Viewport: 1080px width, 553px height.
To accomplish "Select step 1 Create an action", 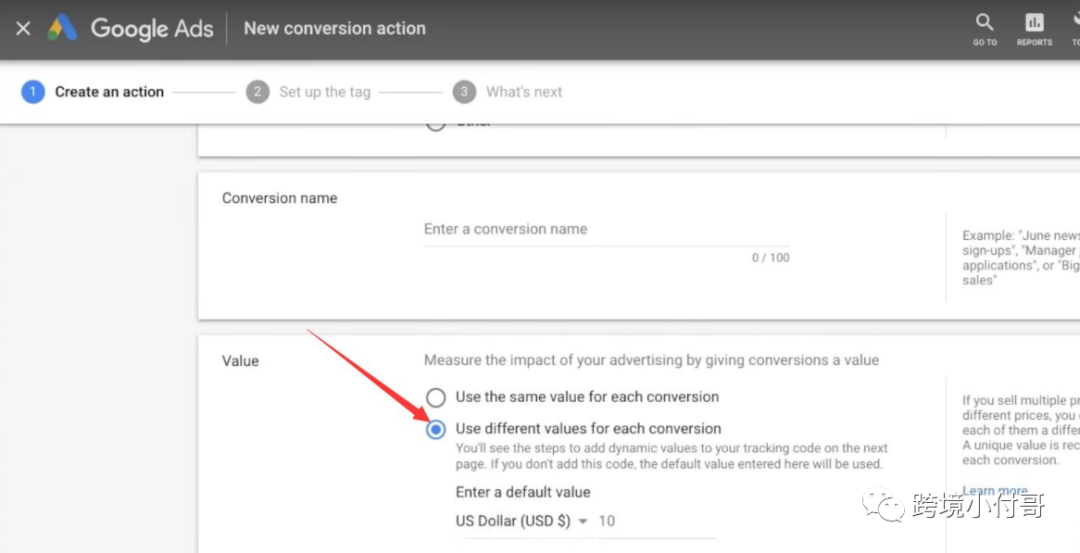I will coord(93,92).
